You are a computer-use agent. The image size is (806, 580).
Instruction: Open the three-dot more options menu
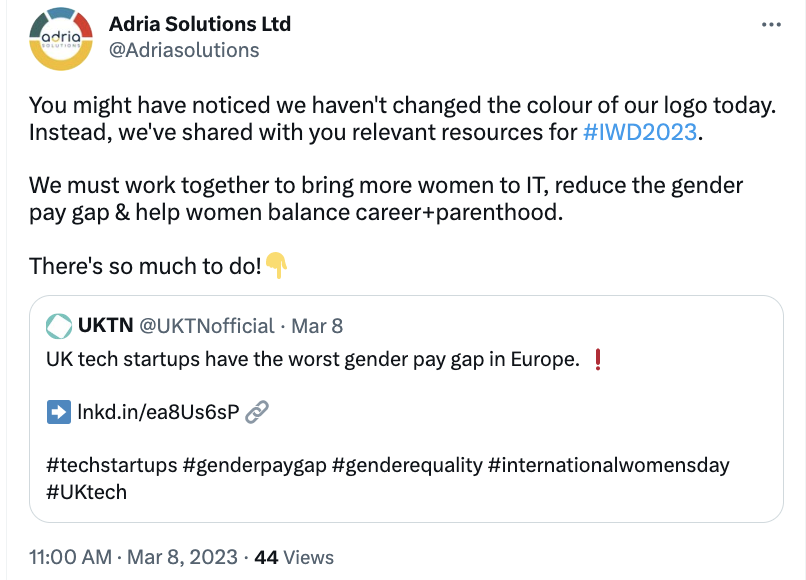(x=771, y=25)
